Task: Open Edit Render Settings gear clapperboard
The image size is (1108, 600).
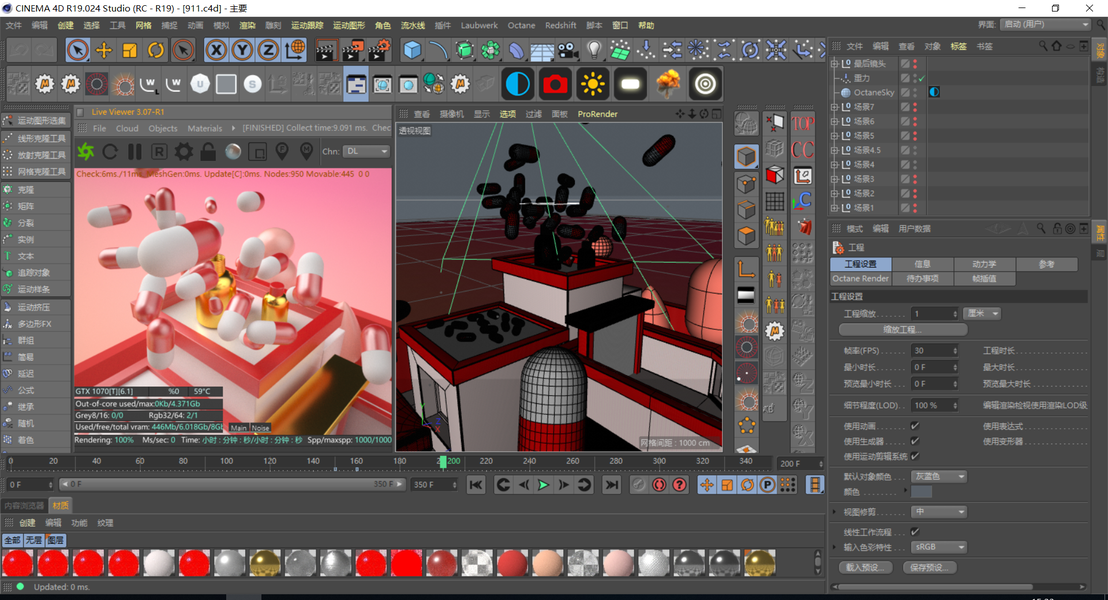Action: tap(379, 50)
